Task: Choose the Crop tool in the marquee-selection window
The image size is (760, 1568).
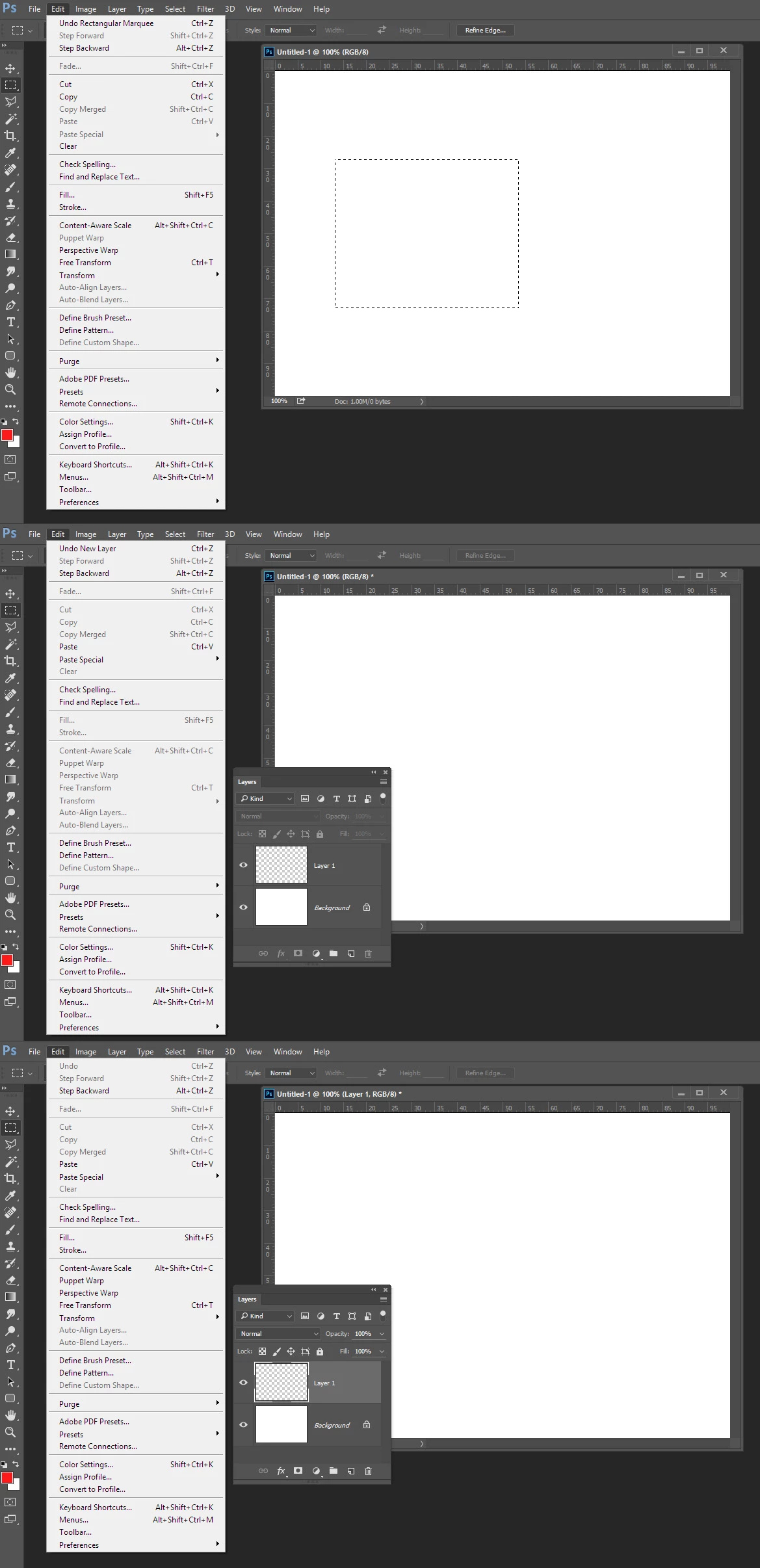Action: click(10, 136)
